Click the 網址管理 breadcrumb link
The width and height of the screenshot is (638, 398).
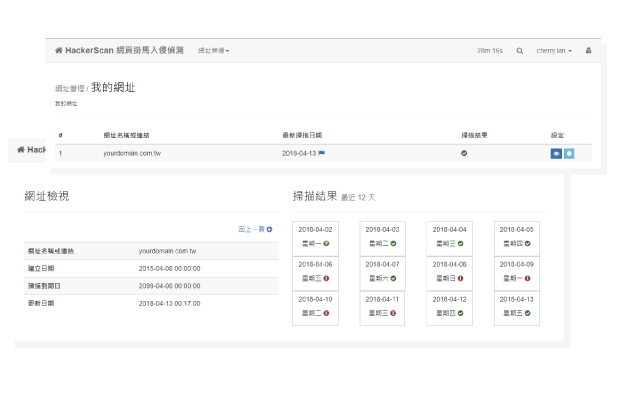tap(70, 88)
